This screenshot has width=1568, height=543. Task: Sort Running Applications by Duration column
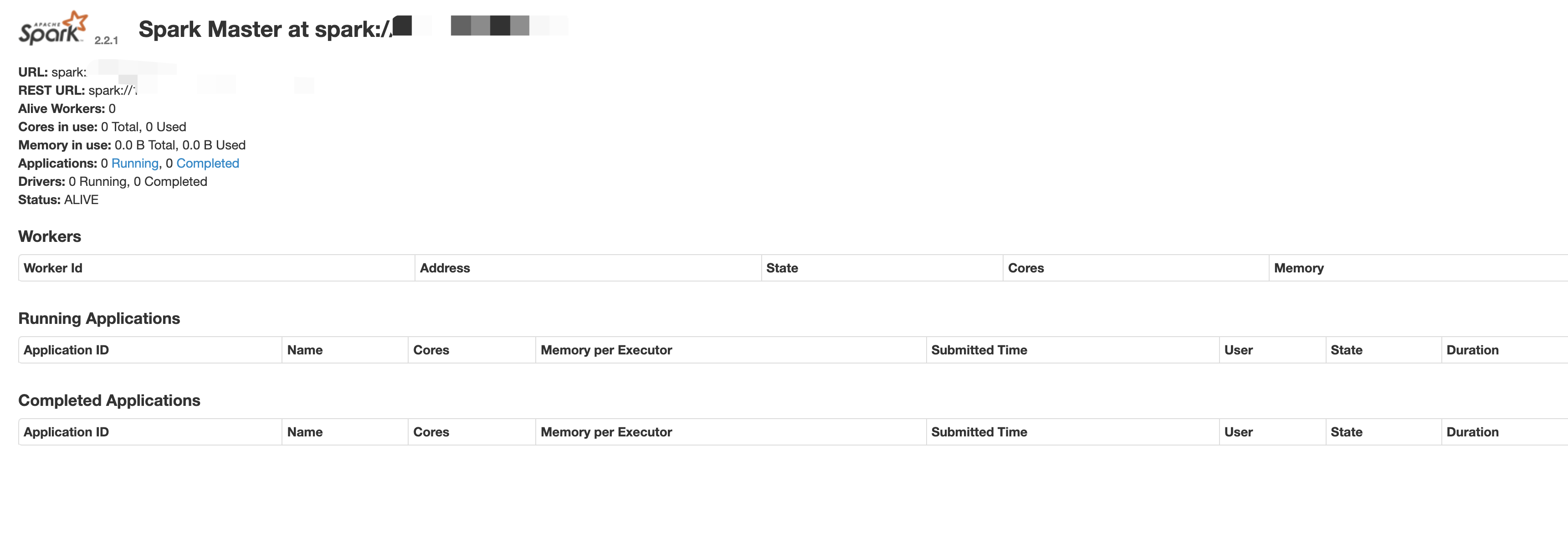[x=1472, y=350]
